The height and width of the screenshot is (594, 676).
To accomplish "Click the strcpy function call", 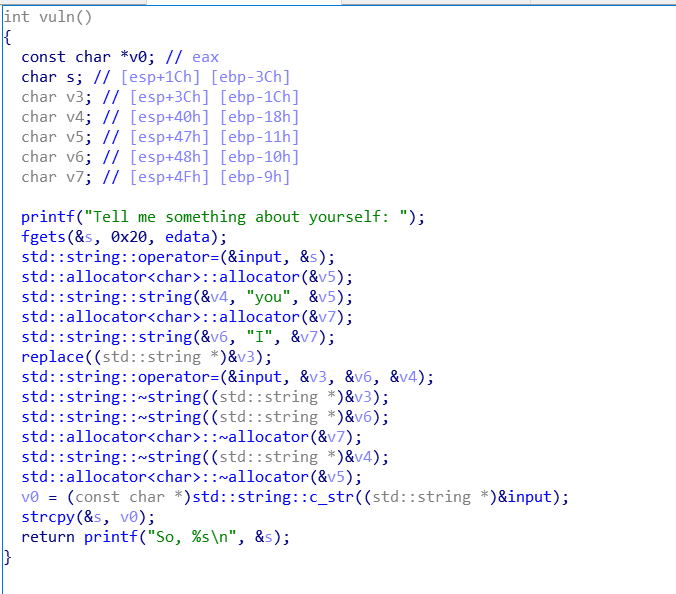I will (47, 517).
